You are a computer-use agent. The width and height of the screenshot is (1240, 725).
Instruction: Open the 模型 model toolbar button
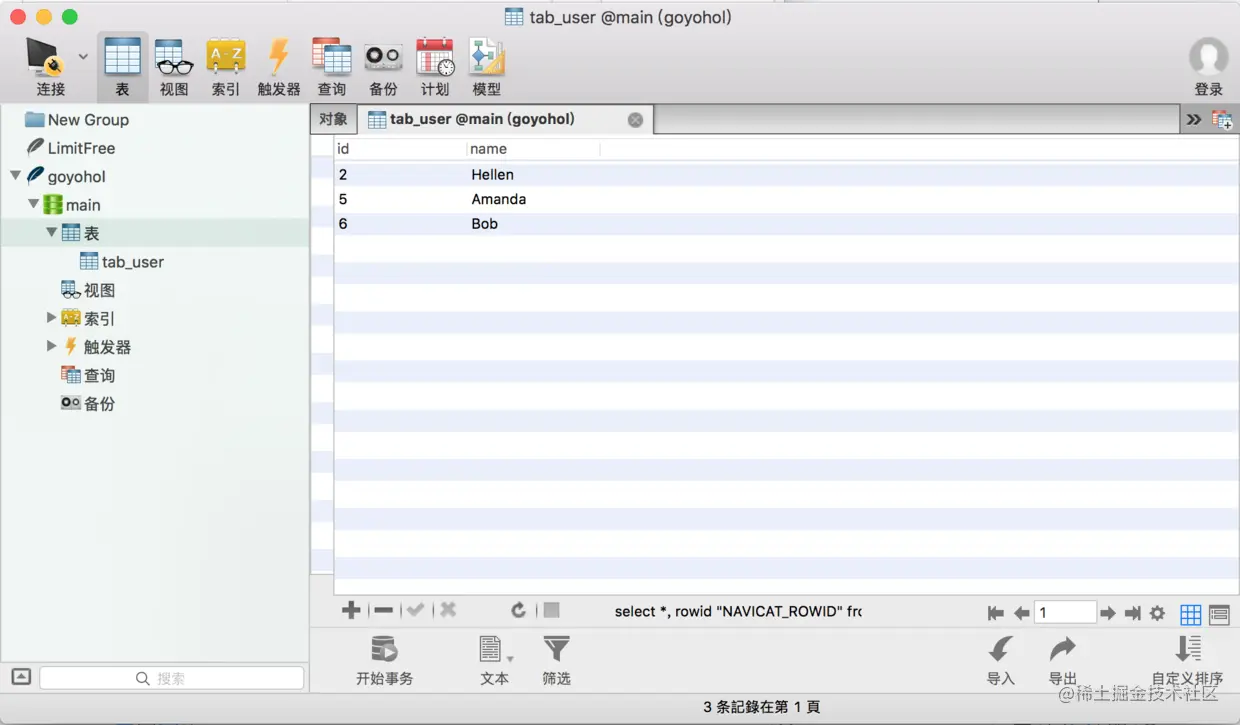point(487,66)
